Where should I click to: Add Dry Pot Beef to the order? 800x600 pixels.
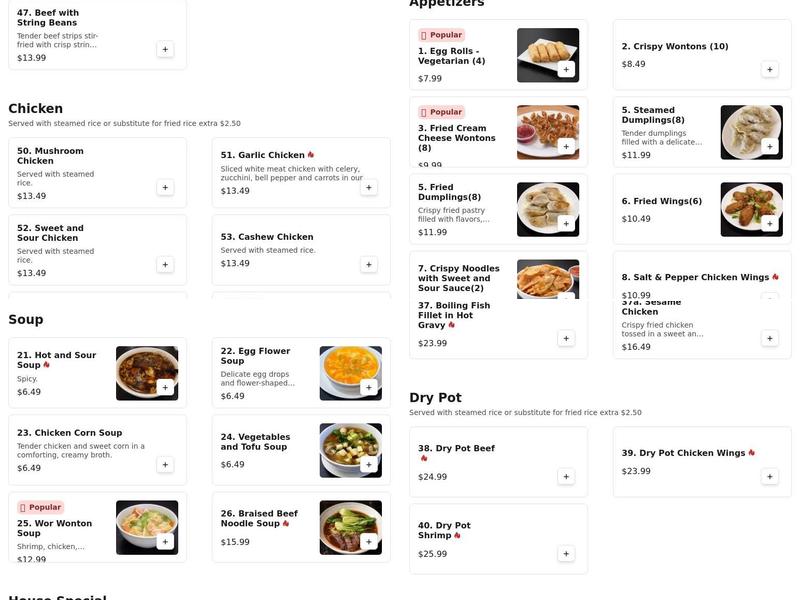pos(565,477)
